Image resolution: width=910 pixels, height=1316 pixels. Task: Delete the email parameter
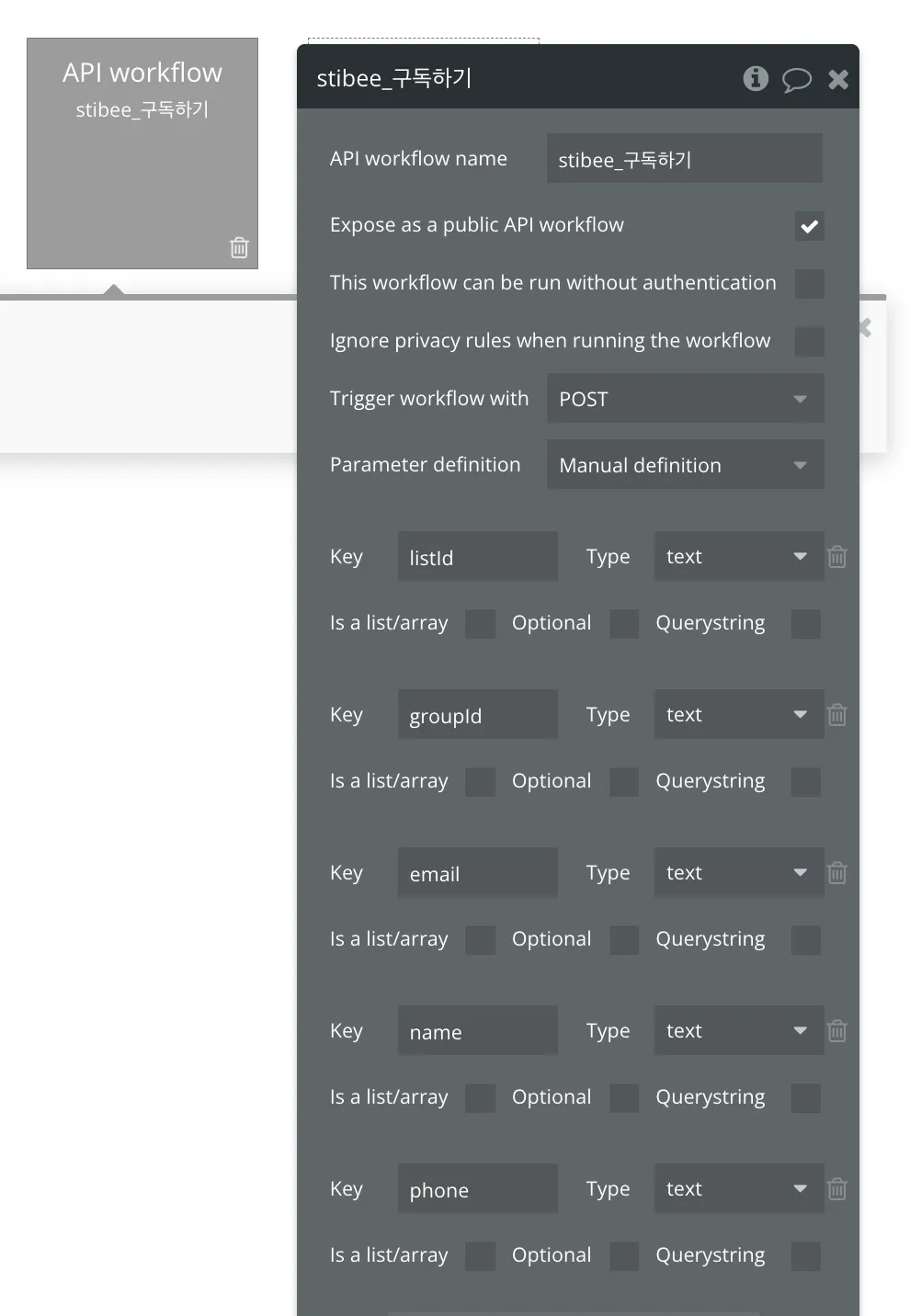coord(837,873)
